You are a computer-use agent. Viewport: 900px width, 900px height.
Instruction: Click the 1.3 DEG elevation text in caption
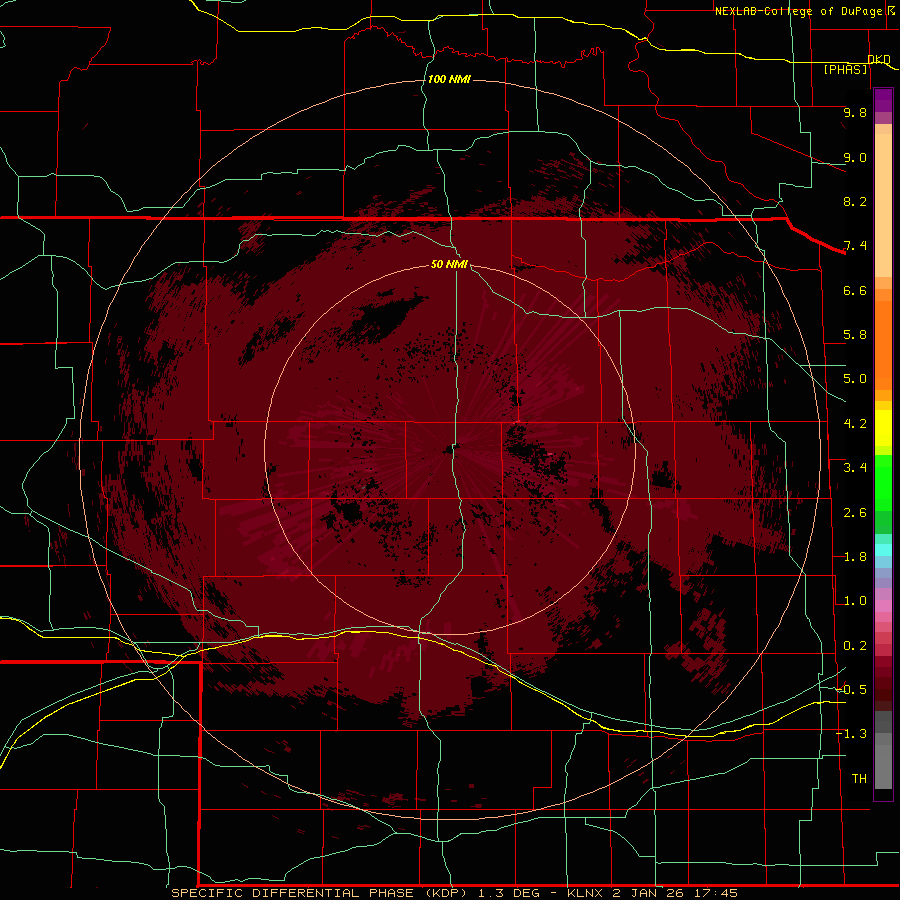pyautogui.click(x=510, y=893)
